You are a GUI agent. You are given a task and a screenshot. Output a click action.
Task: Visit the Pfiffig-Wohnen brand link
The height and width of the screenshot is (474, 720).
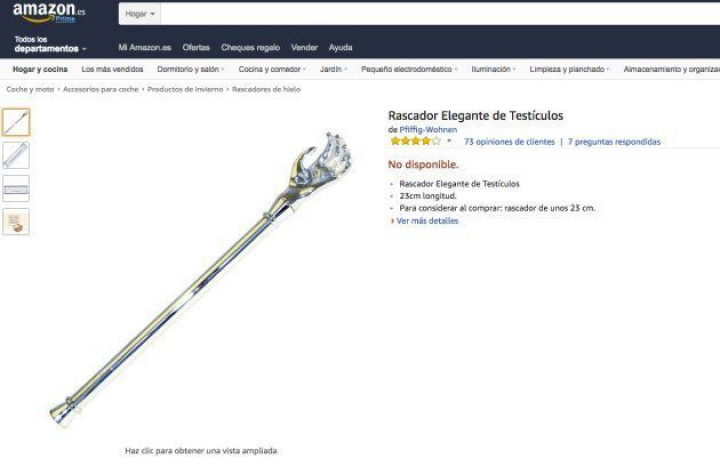click(428, 130)
